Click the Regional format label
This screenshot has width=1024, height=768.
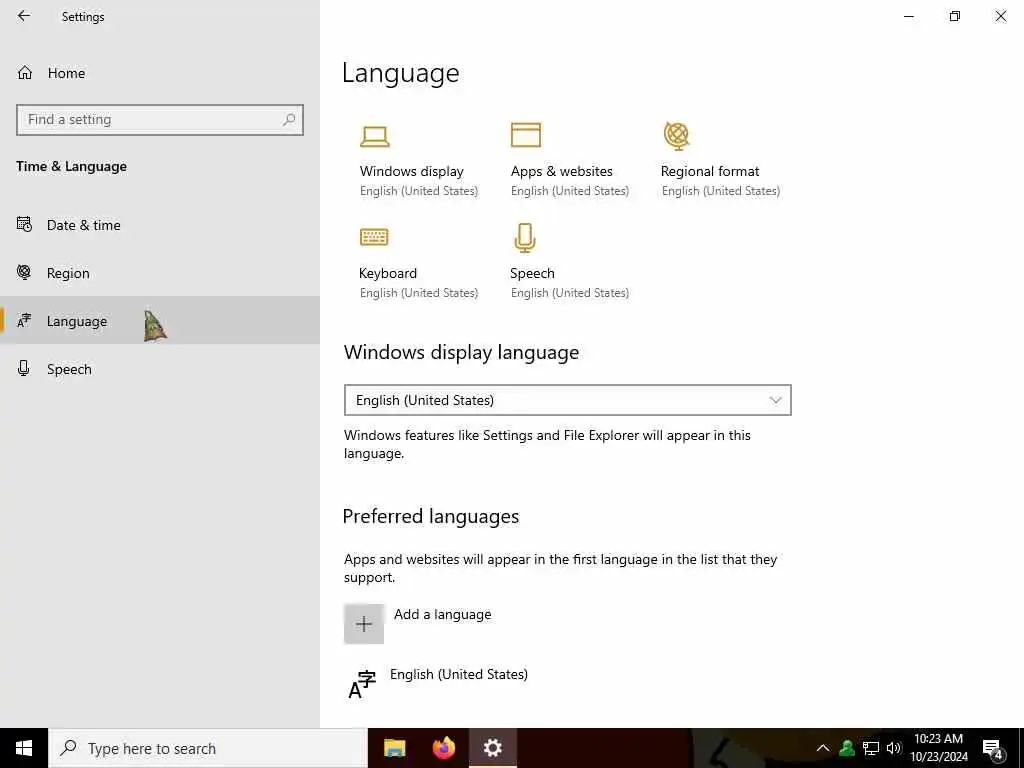point(710,171)
